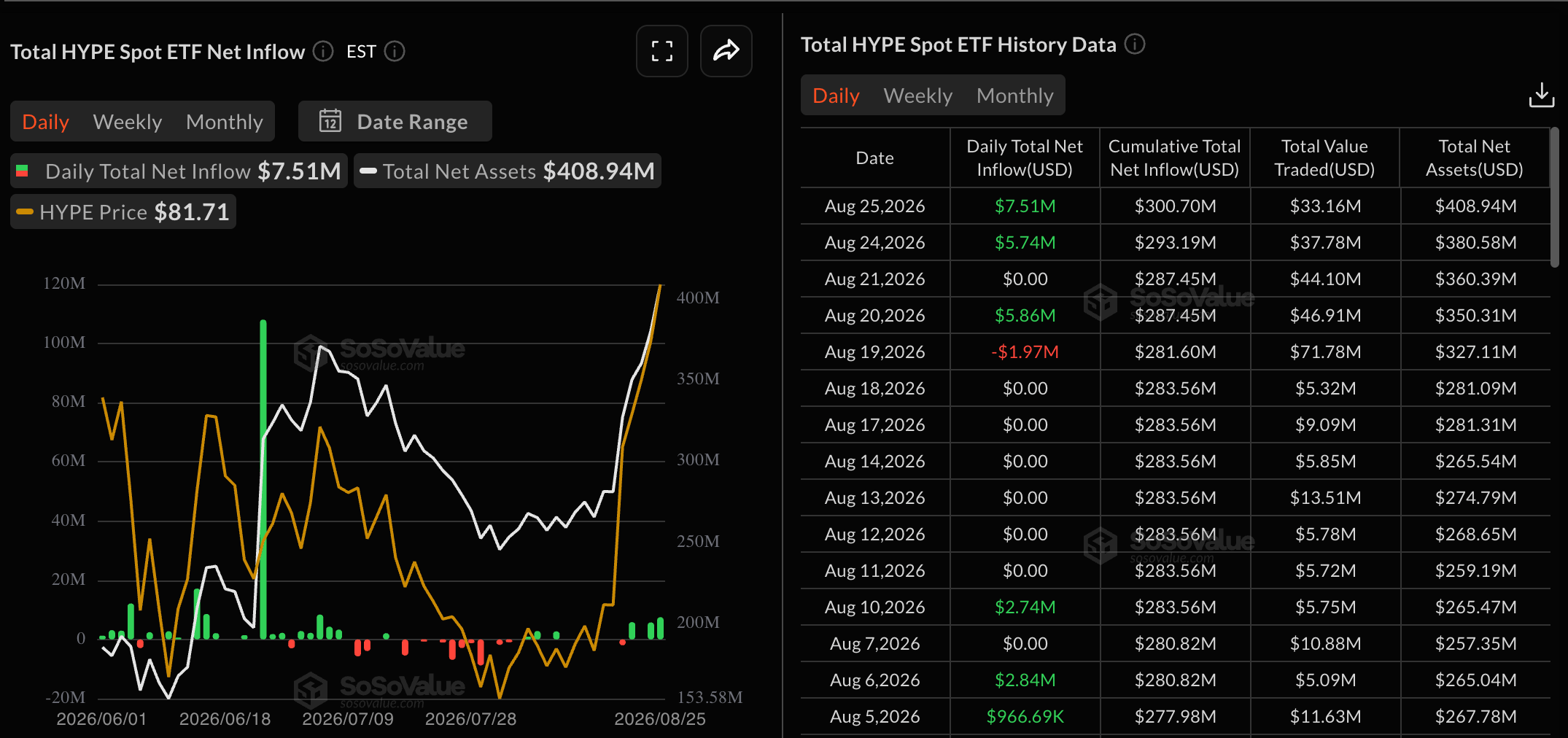Switch History Data to Weekly
This screenshot has width=1568, height=738.
tap(918, 96)
